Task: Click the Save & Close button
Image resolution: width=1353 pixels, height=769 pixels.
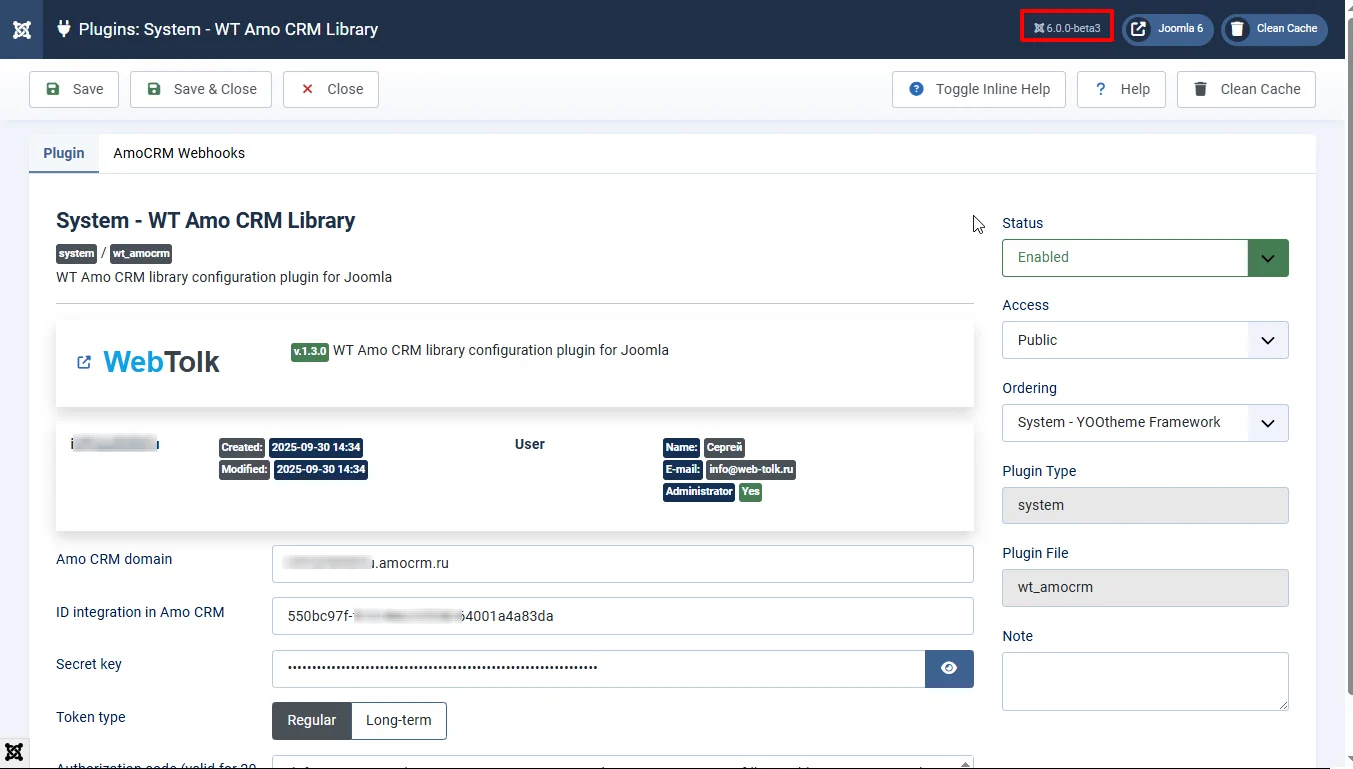Action: (200, 89)
